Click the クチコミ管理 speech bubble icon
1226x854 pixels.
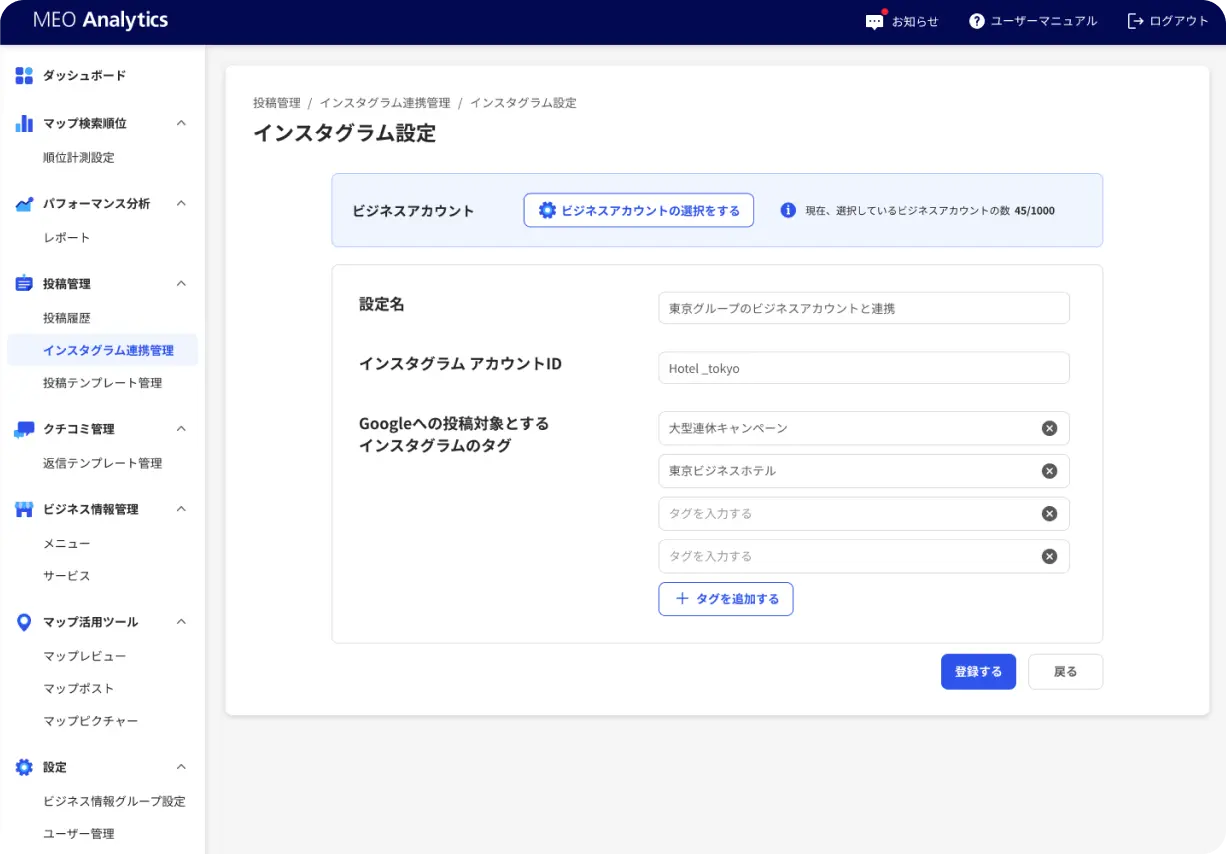pyautogui.click(x=23, y=428)
